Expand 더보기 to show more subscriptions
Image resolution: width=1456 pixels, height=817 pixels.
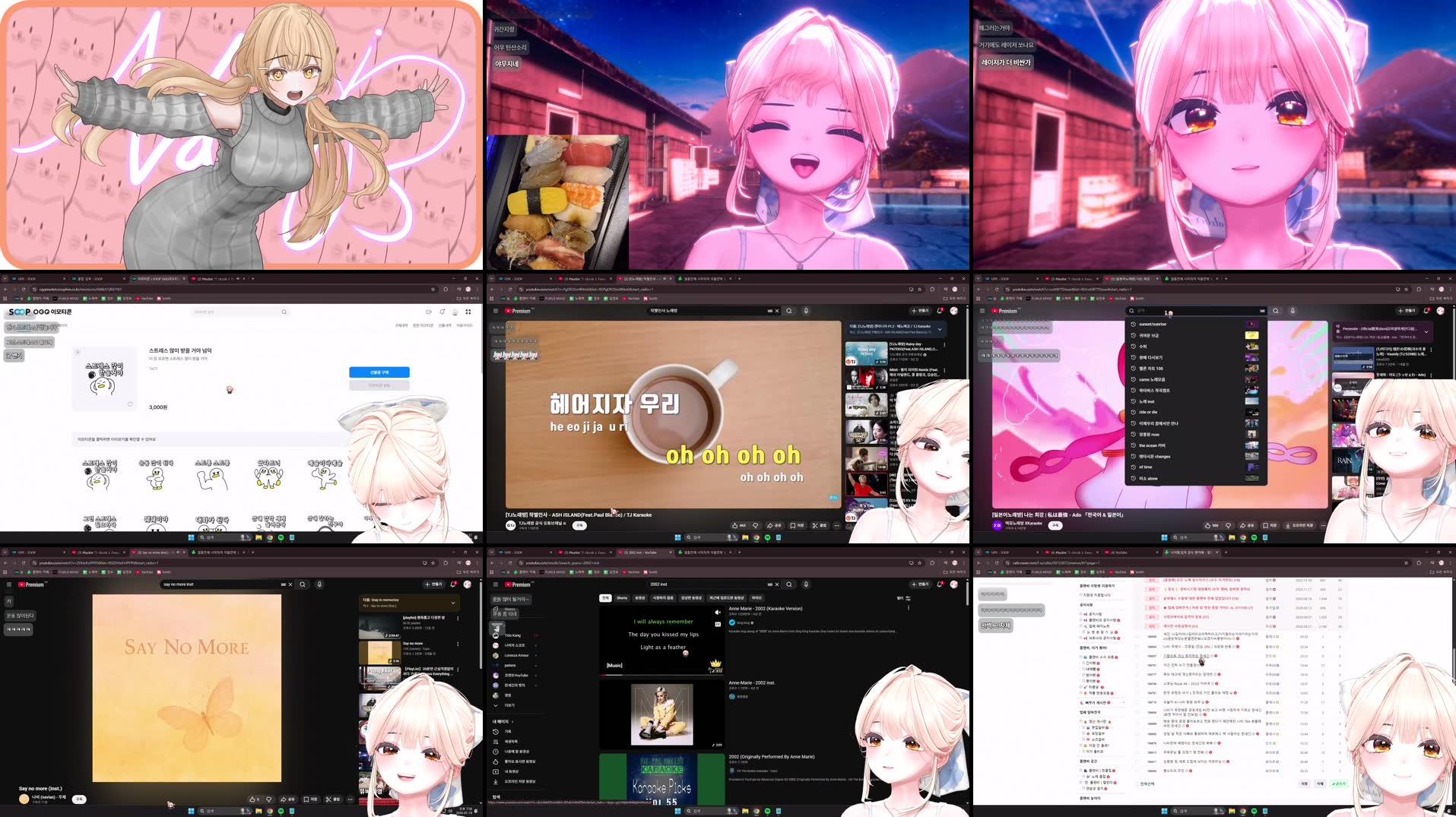pyautogui.click(x=509, y=705)
